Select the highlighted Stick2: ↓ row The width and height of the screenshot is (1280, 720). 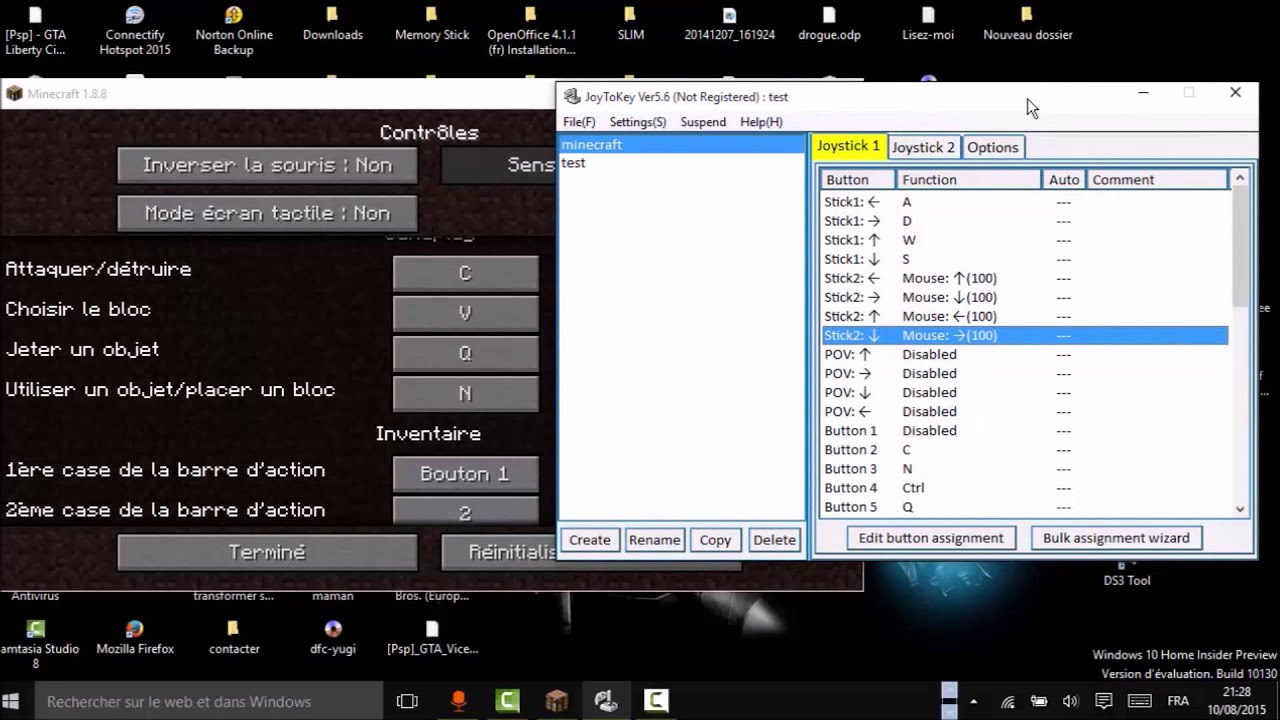pyautogui.click(x=1025, y=335)
